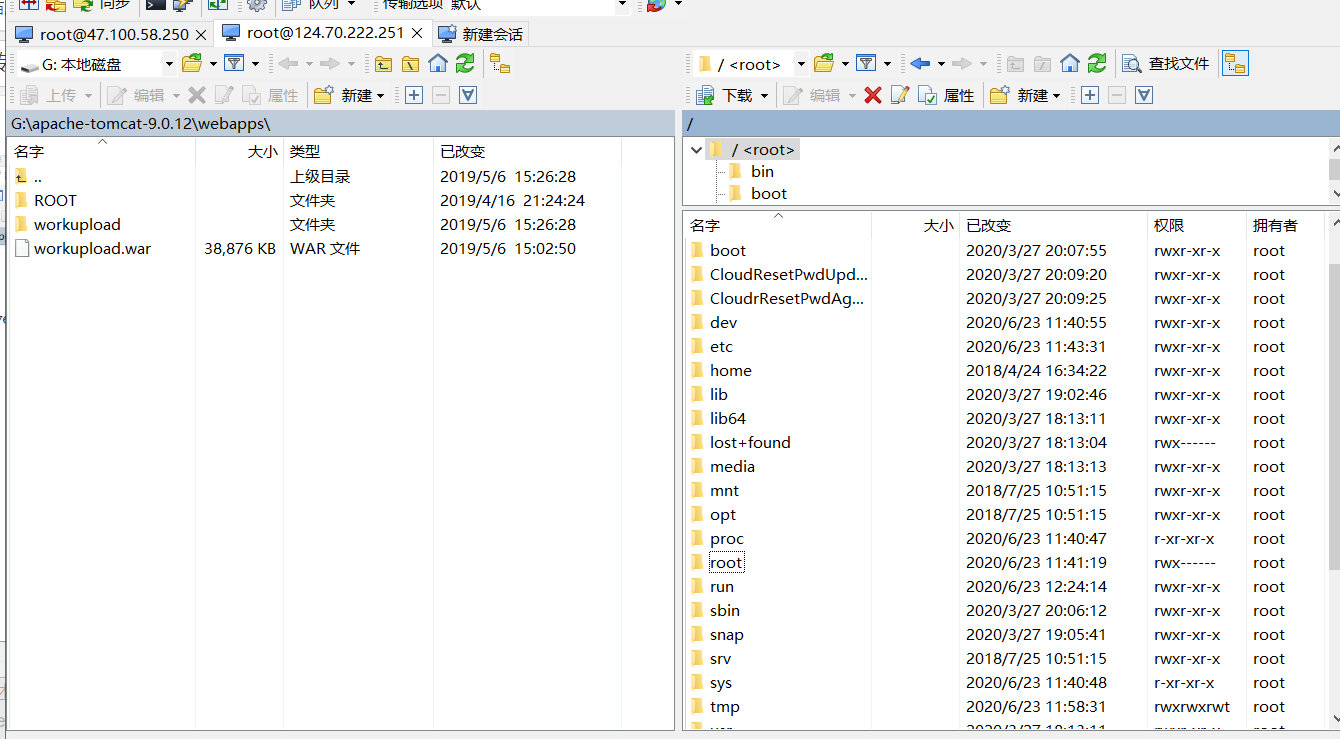Go to root directory in local panel

[x=411, y=64]
